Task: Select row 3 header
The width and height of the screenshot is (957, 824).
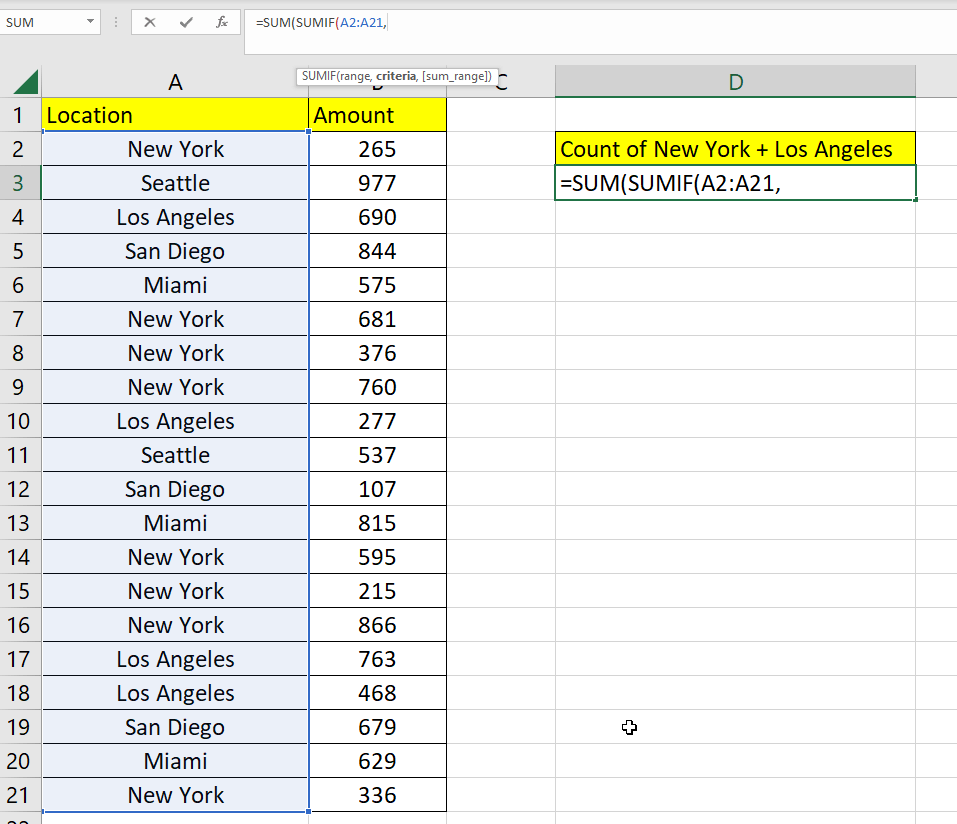Action: 18,182
